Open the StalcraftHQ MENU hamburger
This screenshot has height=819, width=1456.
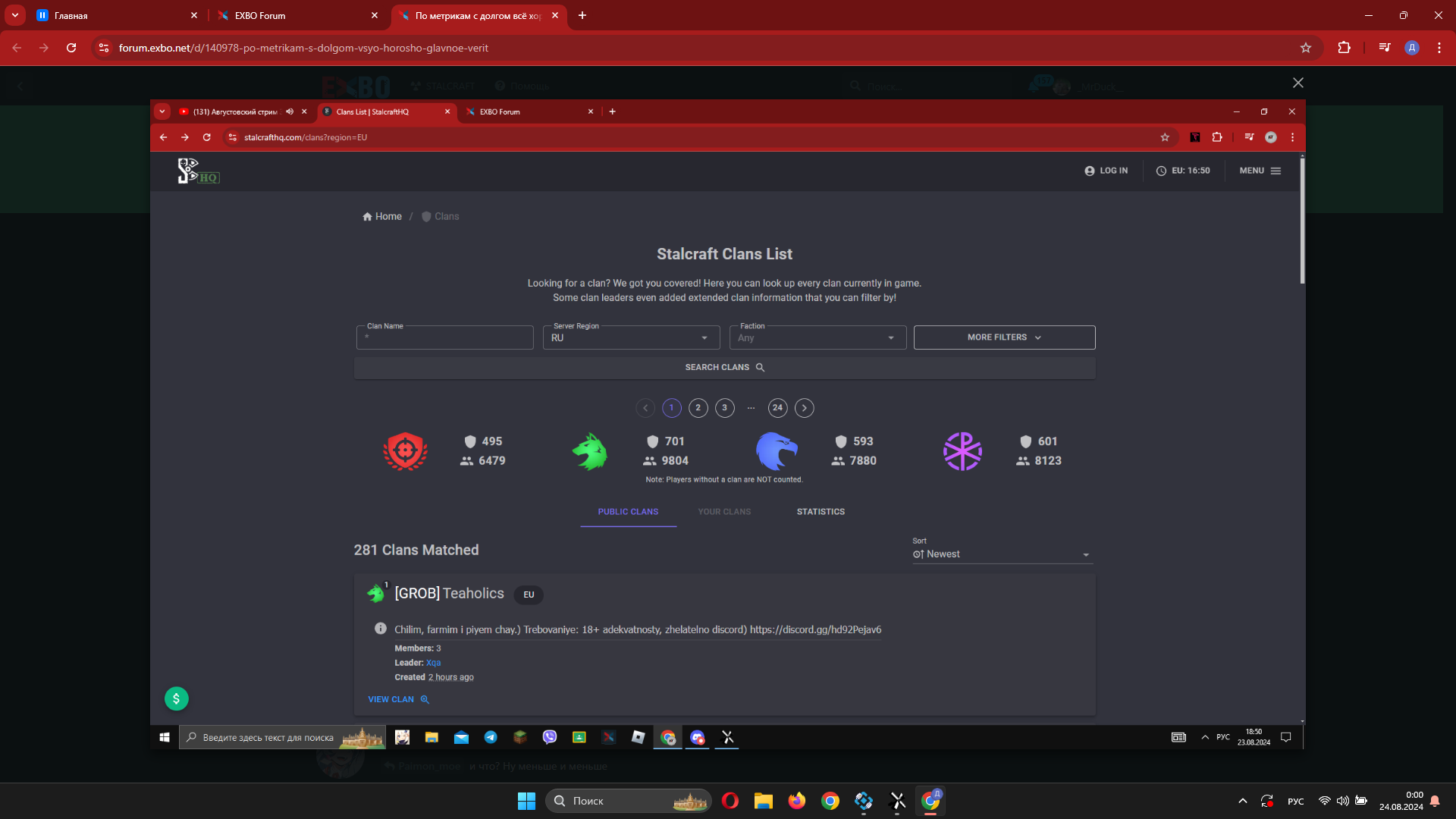(1260, 171)
